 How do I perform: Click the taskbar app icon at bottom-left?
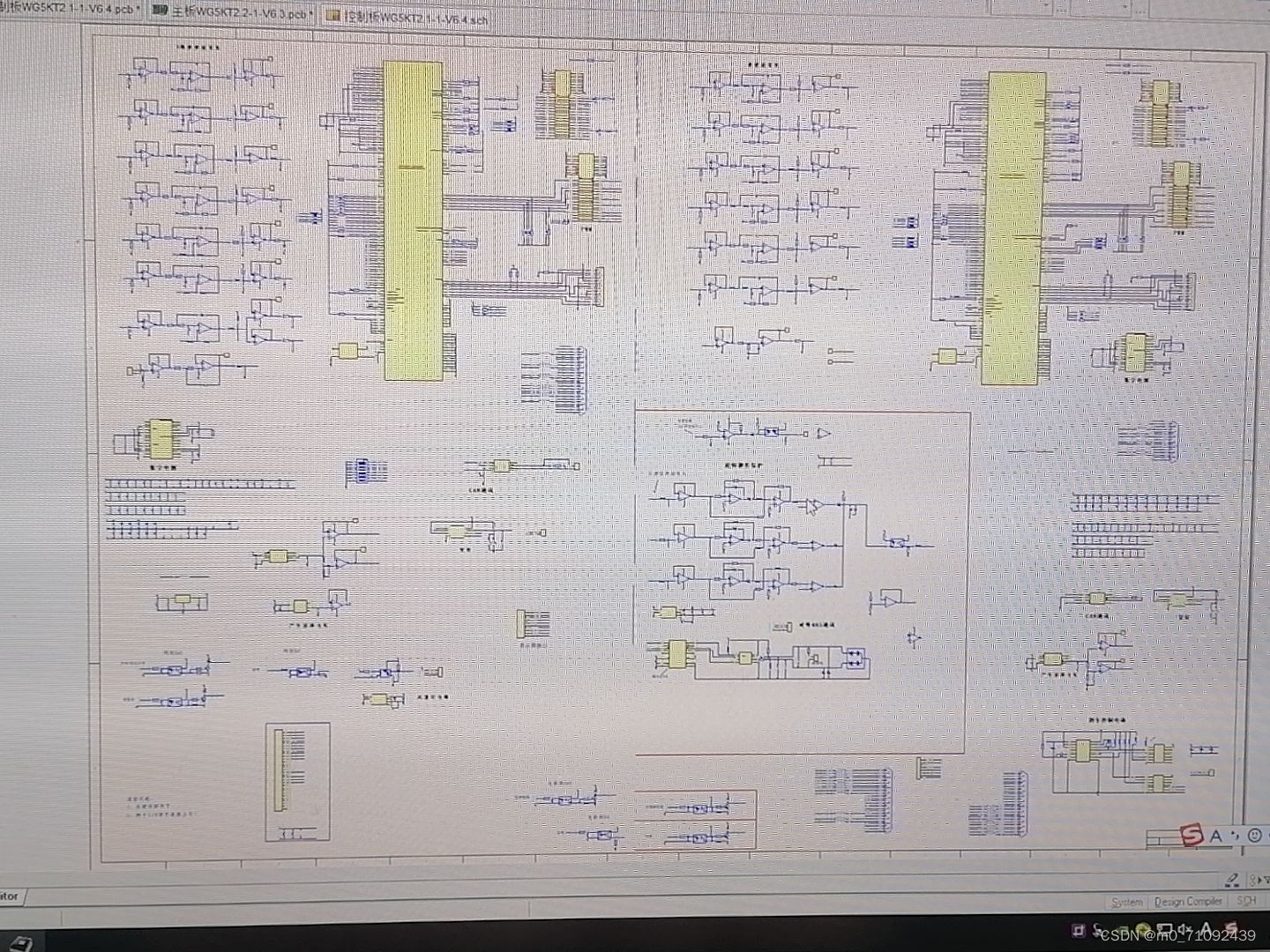tap(19, 943)
